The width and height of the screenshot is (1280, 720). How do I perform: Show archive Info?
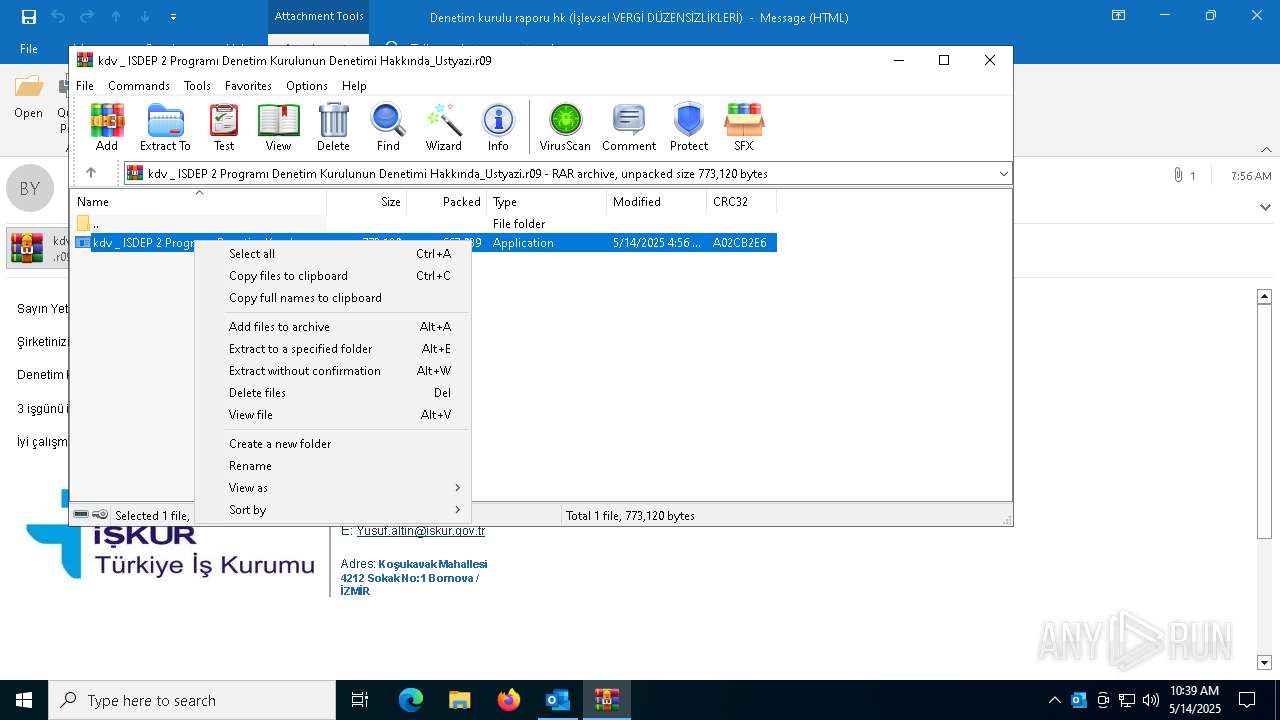[x=498, y=127]
